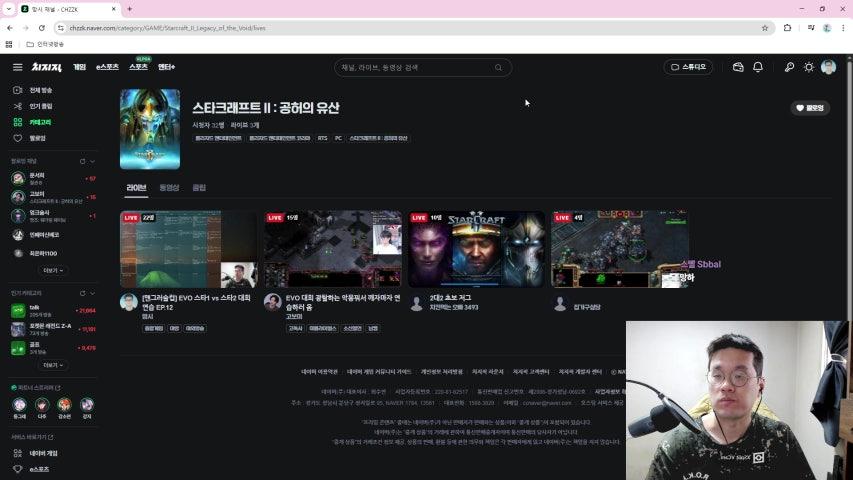853x480 pixels.
Task: Toggle the light/dark theme sun icon
Action: (809, 67)
